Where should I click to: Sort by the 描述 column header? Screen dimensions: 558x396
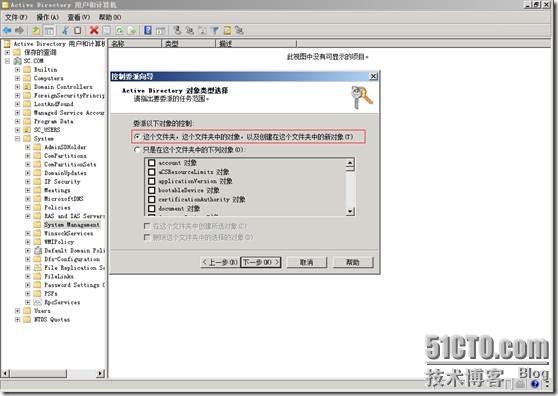pos(256,44)
